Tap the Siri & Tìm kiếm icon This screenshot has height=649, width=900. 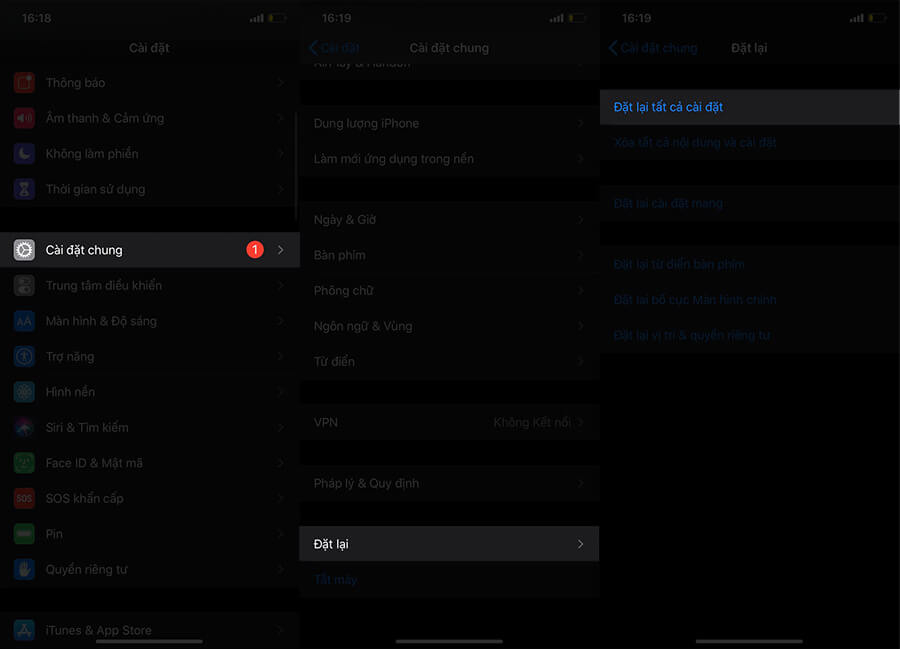pyautogui.click(x=24, y=428)
